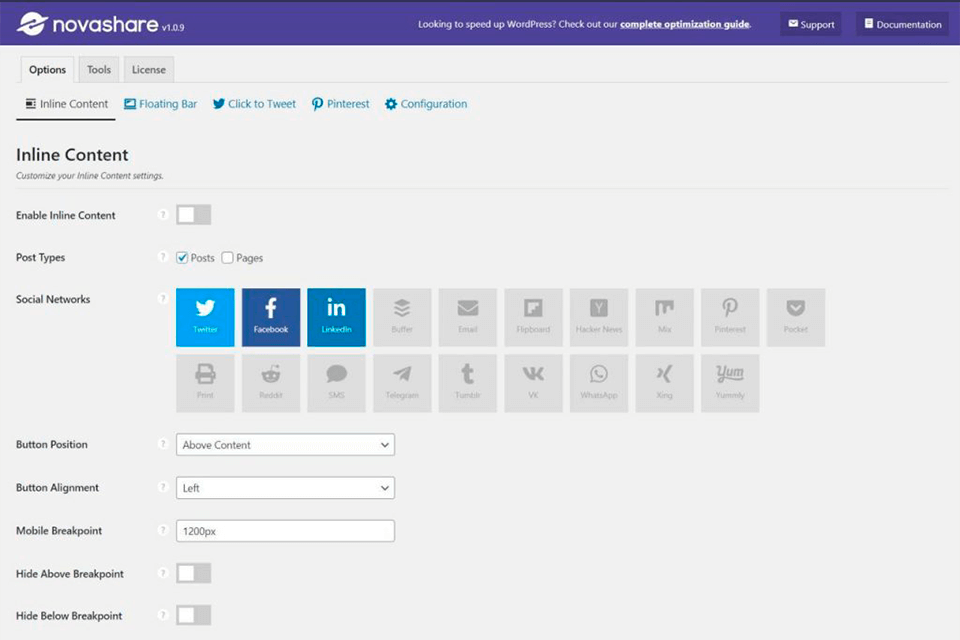Enable the Buffer network button
Image resolution: width=960 pixels, height=640 pixels.
click(402, 317)
